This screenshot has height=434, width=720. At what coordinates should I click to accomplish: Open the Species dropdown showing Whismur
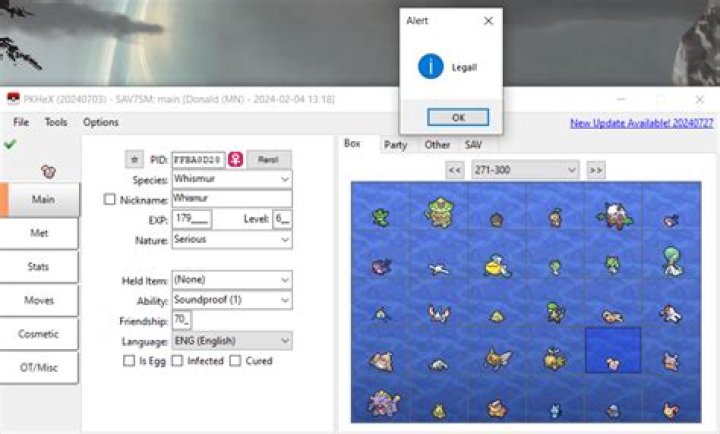pyautogui.click(x=231, y=179)
